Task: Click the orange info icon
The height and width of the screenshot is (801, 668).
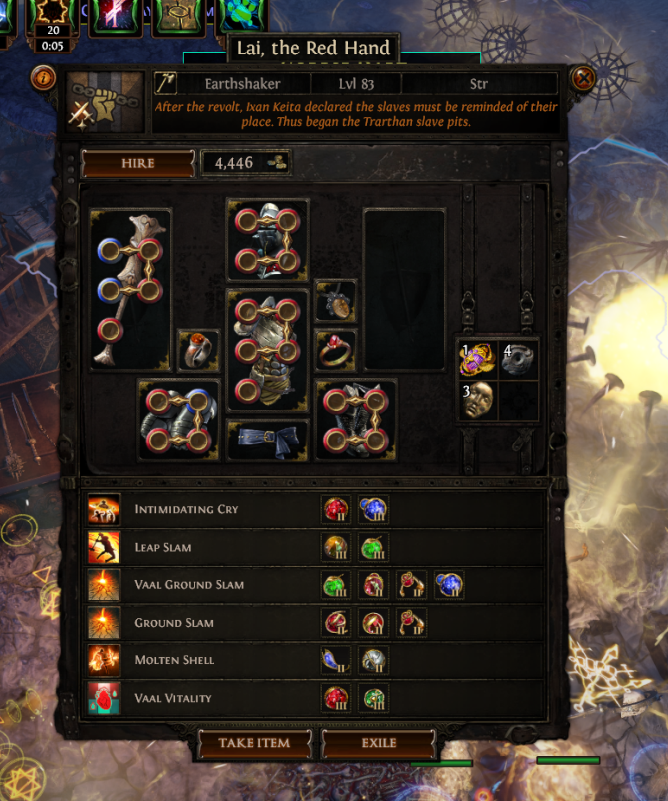Action: tap(43, 78)
